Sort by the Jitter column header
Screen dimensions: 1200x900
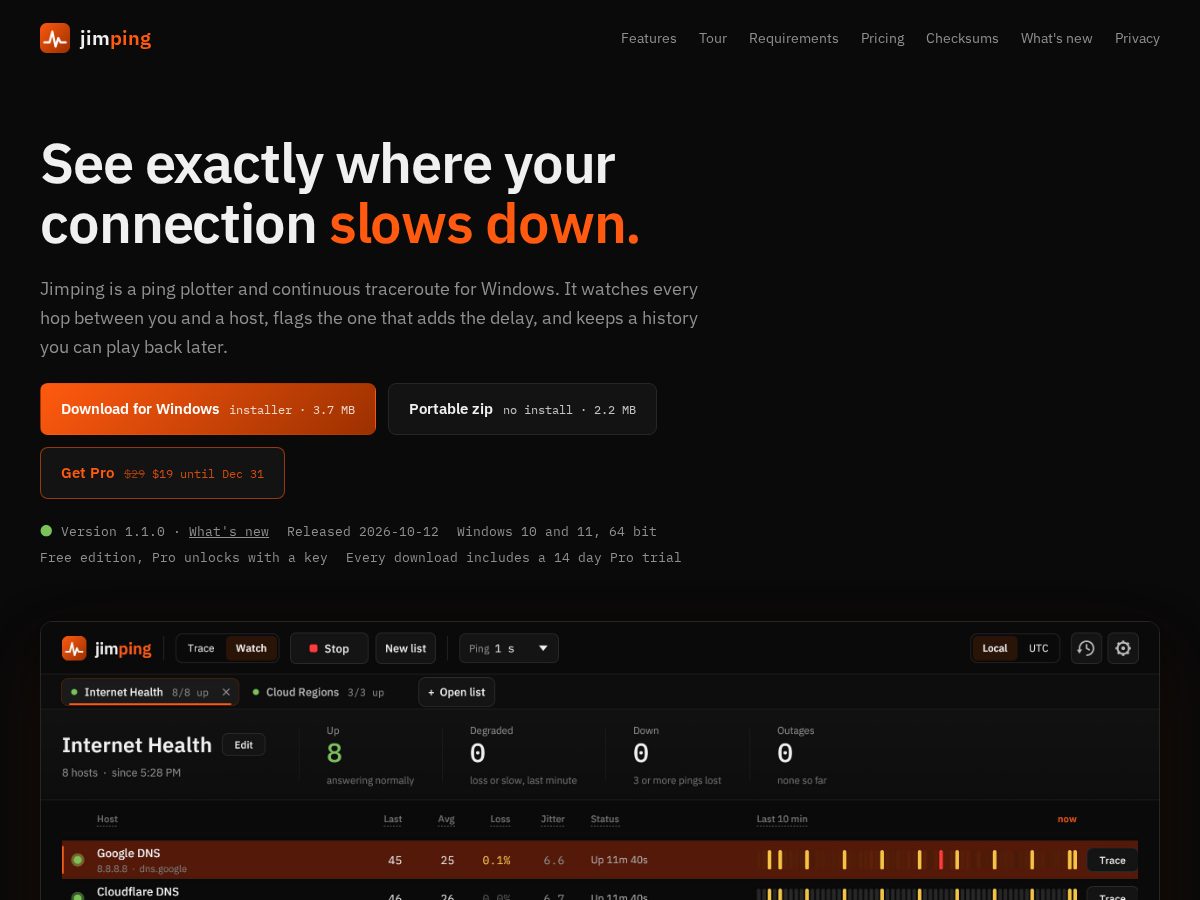pyautogui.click(x=553, y=819)
